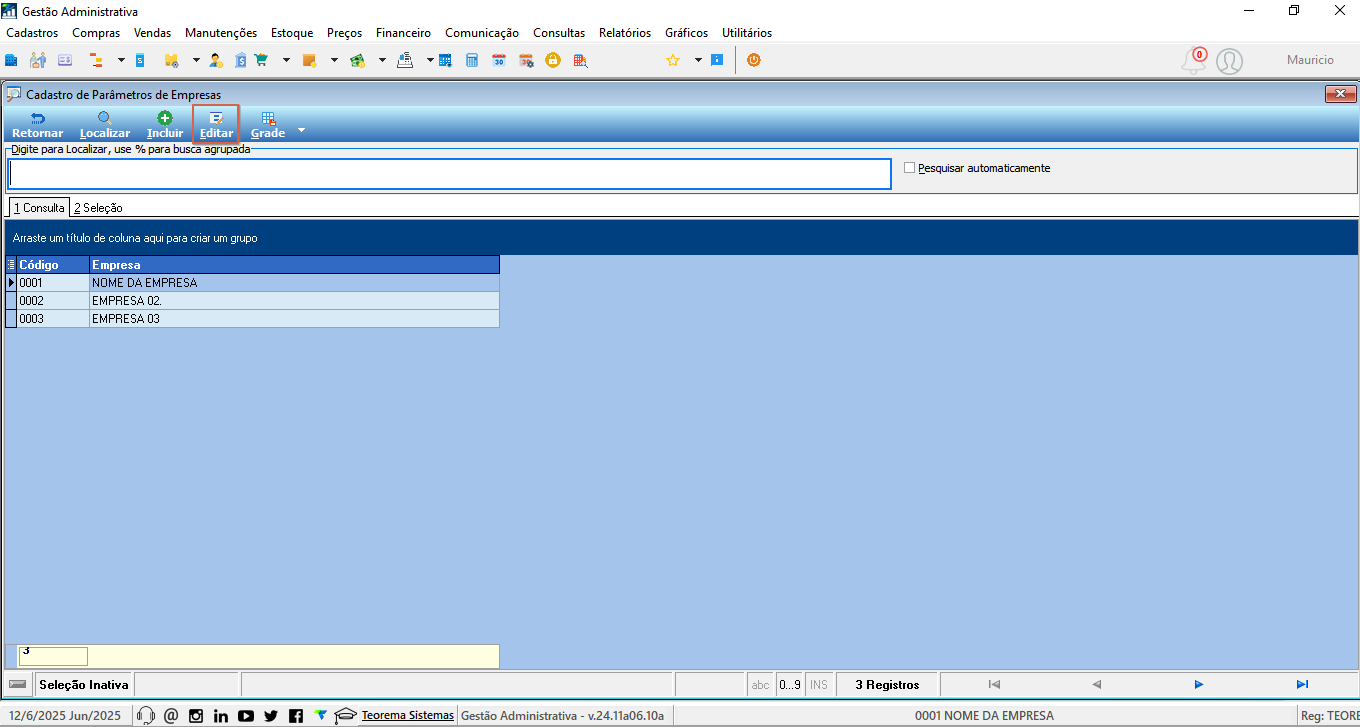Open the Teorema Sistemas link

point(408,715)
